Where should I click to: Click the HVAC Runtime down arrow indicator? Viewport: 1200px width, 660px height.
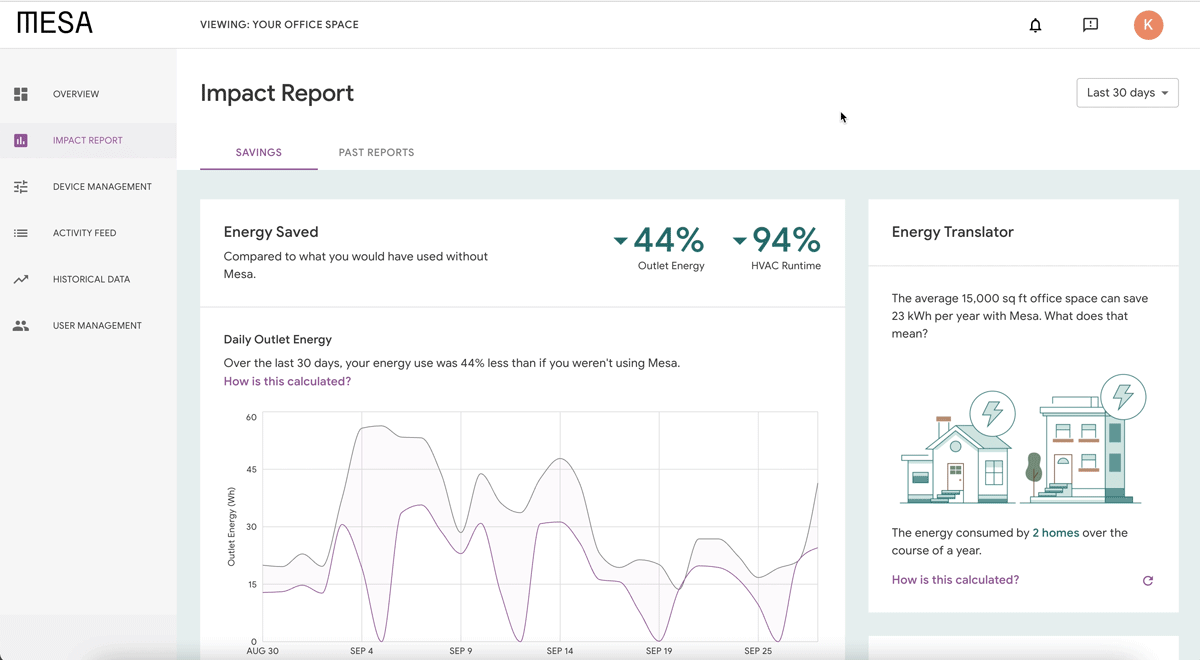point(739,241)
